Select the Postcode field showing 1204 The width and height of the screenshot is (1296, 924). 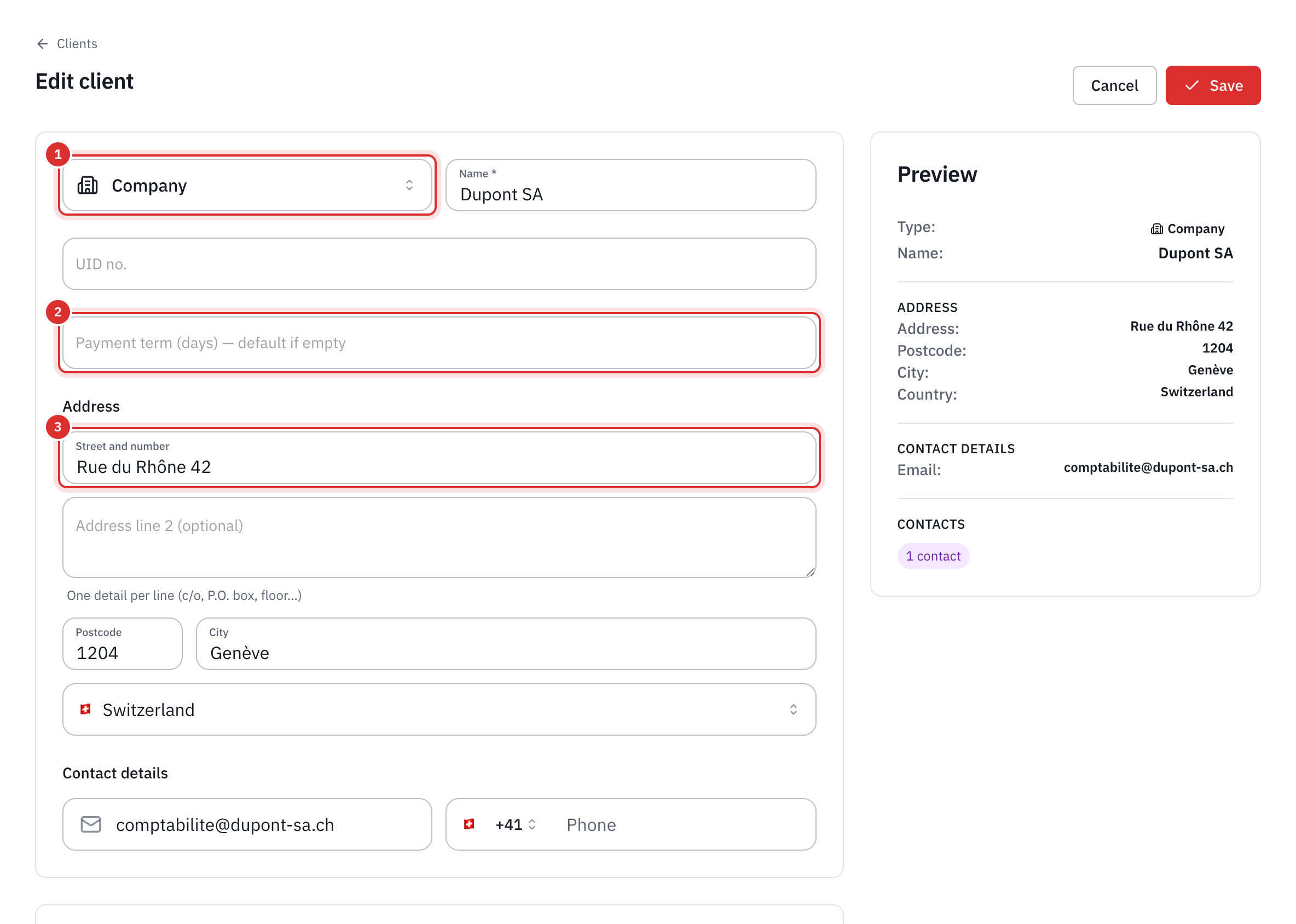click(x=122, y=644)
